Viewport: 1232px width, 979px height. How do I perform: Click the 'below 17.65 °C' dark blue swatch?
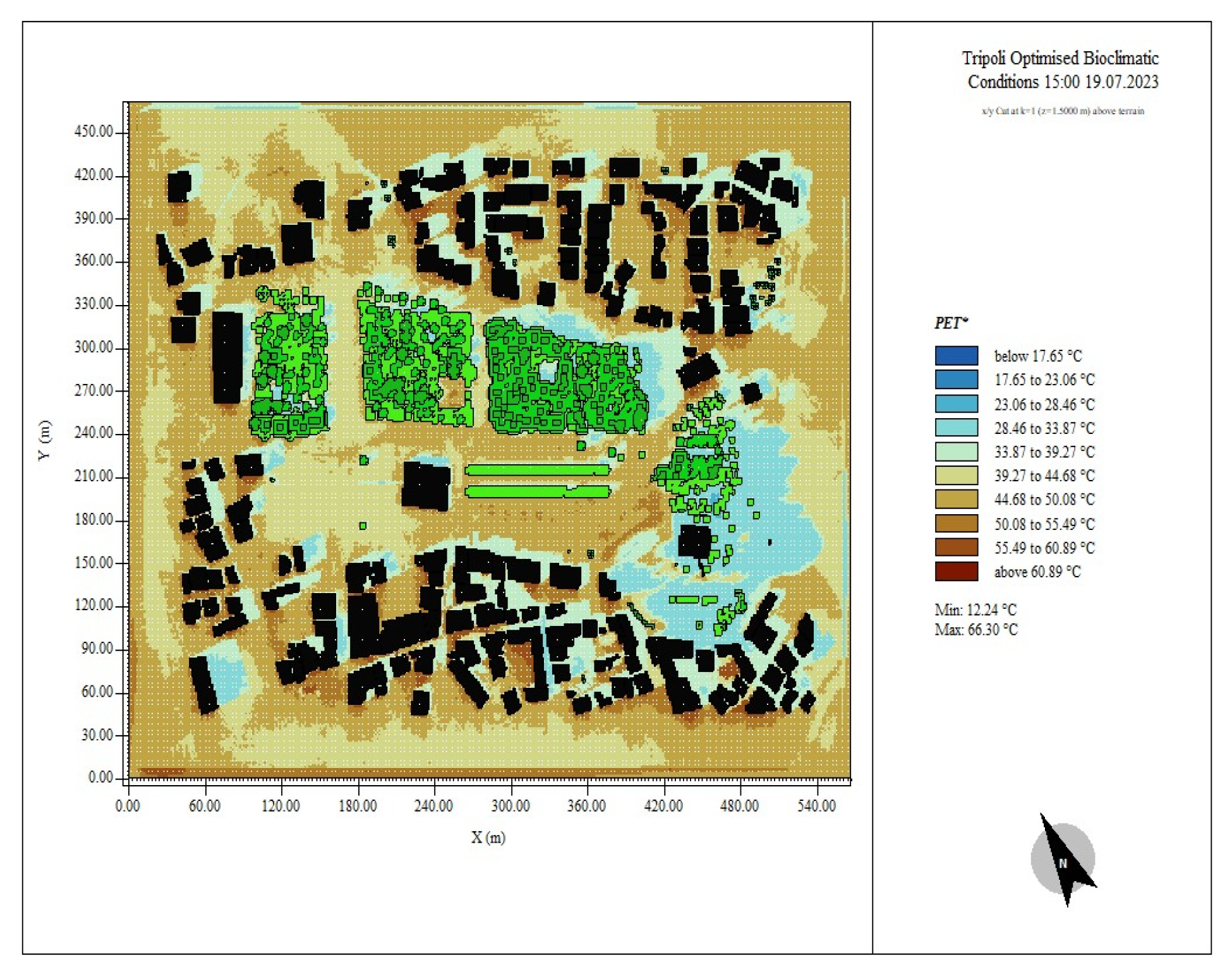956,356
